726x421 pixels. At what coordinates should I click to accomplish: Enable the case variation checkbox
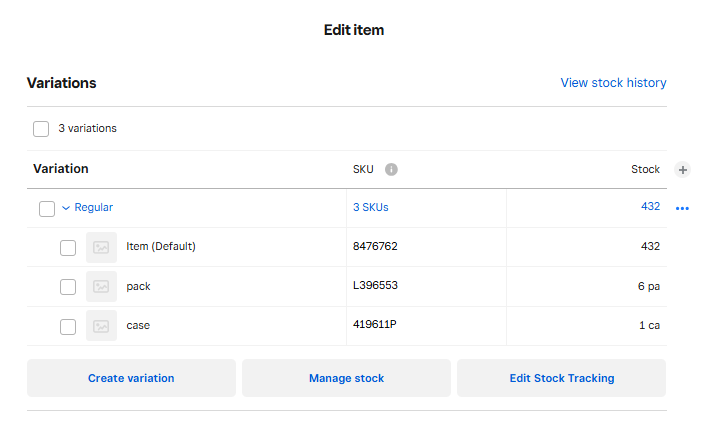(68, 325)
